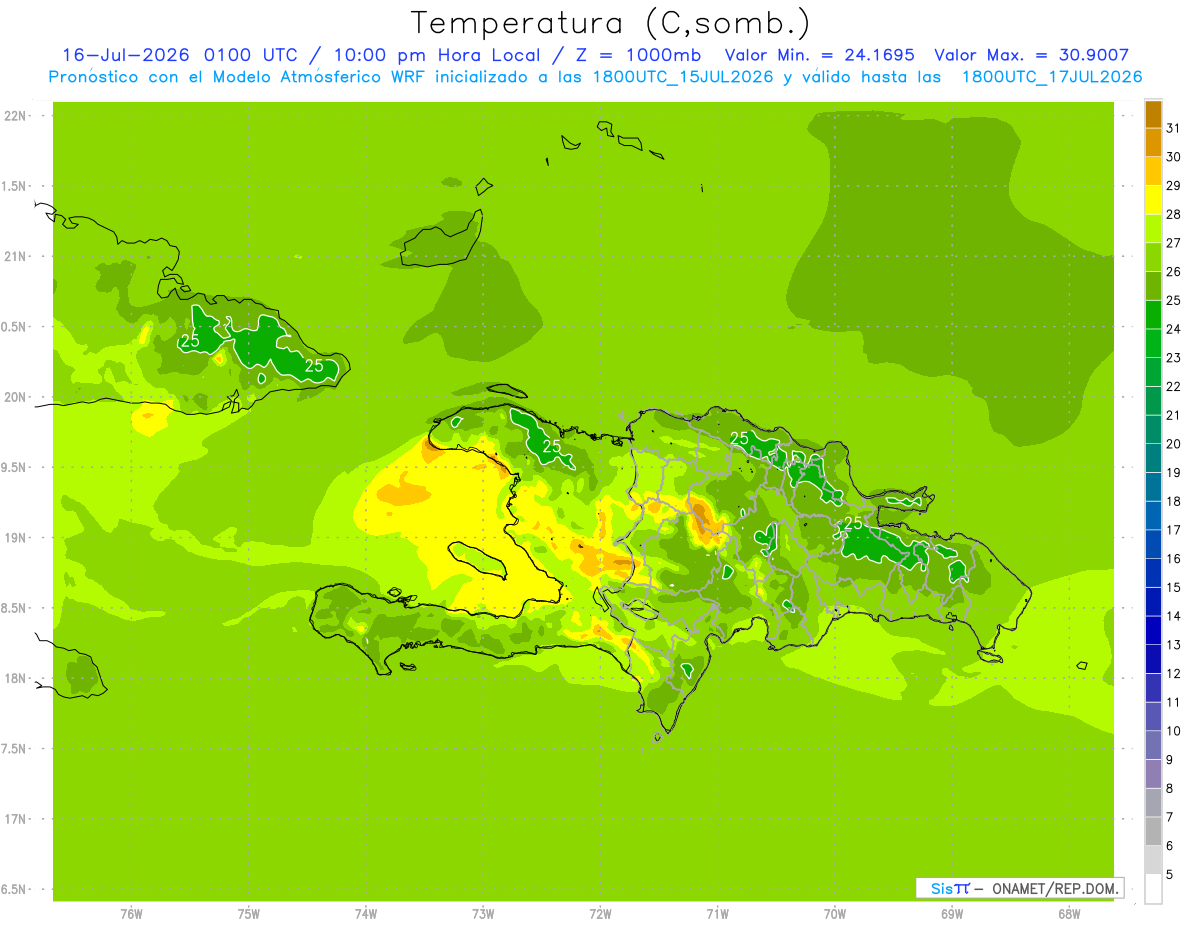Click the latitude label '17N'

point(17,820)
